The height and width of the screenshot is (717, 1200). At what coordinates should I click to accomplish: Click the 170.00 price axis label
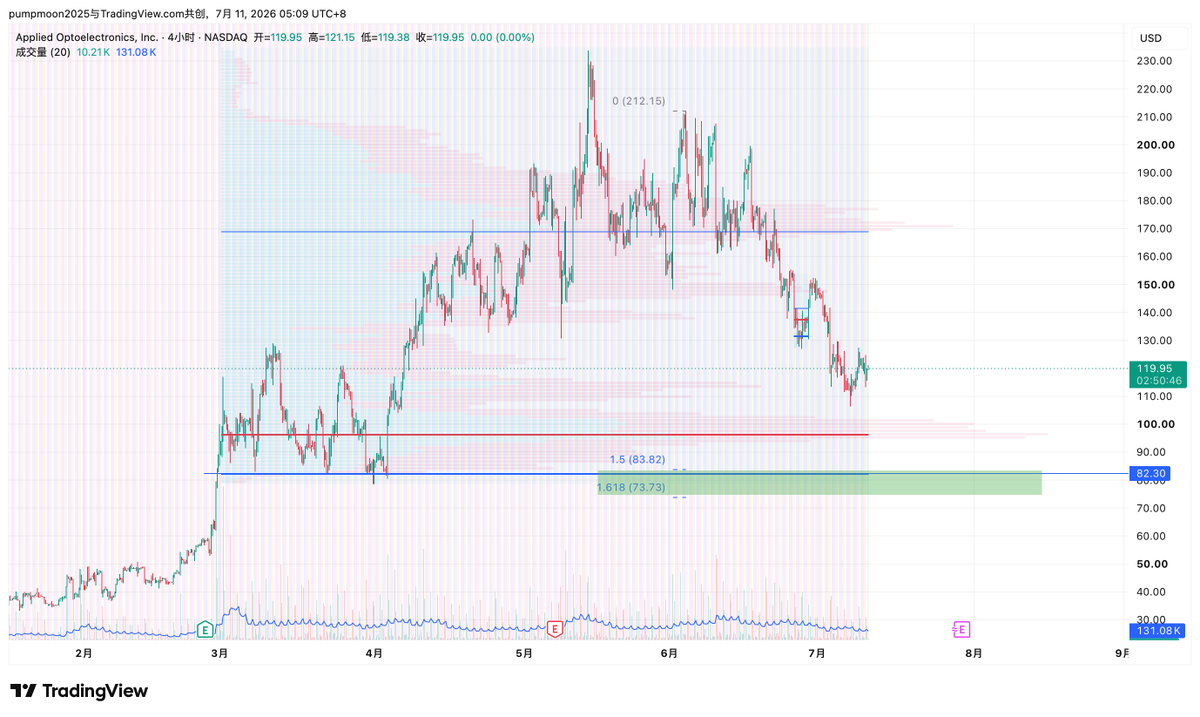[x=1153, y=229]
